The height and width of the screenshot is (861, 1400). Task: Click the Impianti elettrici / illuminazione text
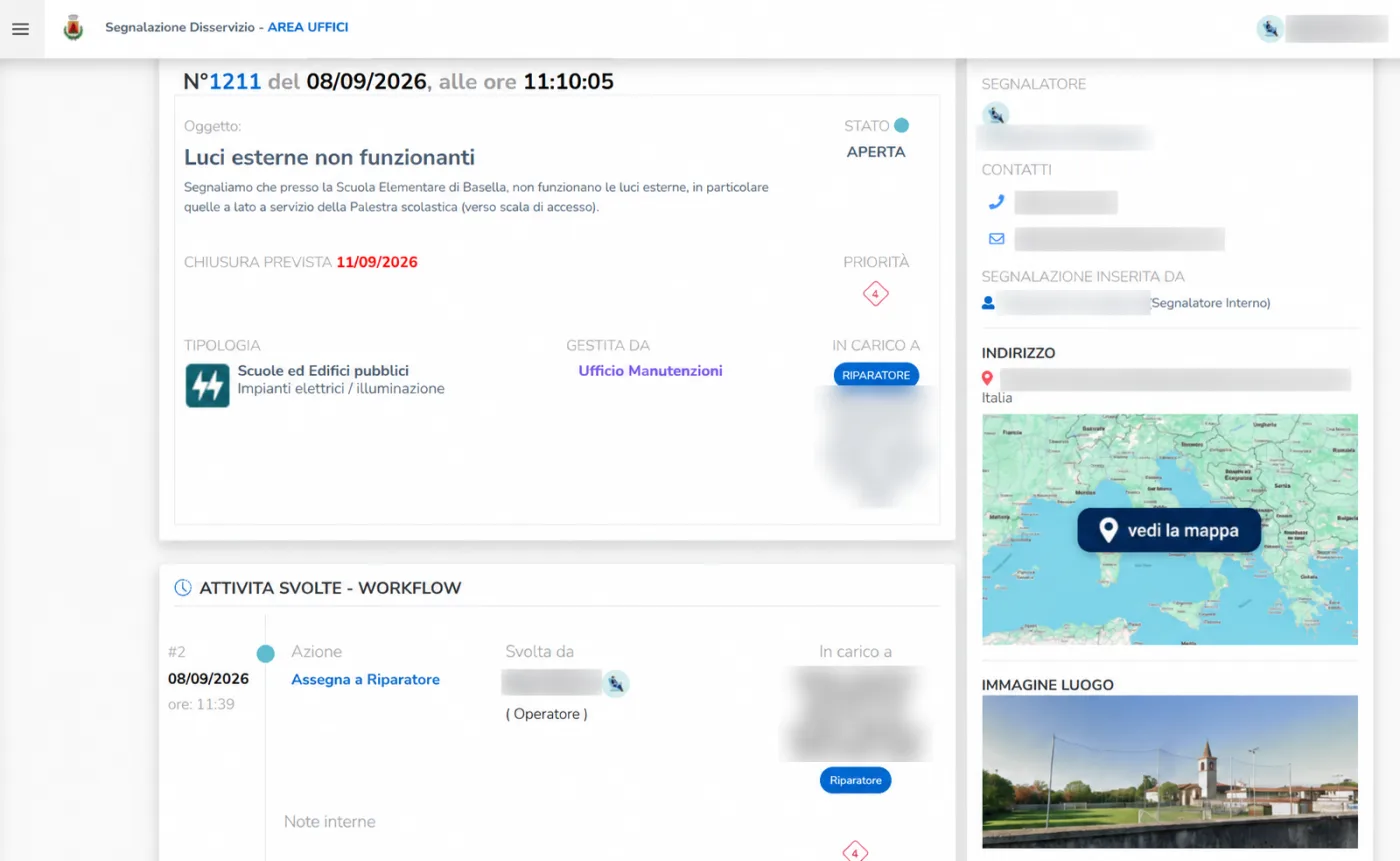[341, 389]
